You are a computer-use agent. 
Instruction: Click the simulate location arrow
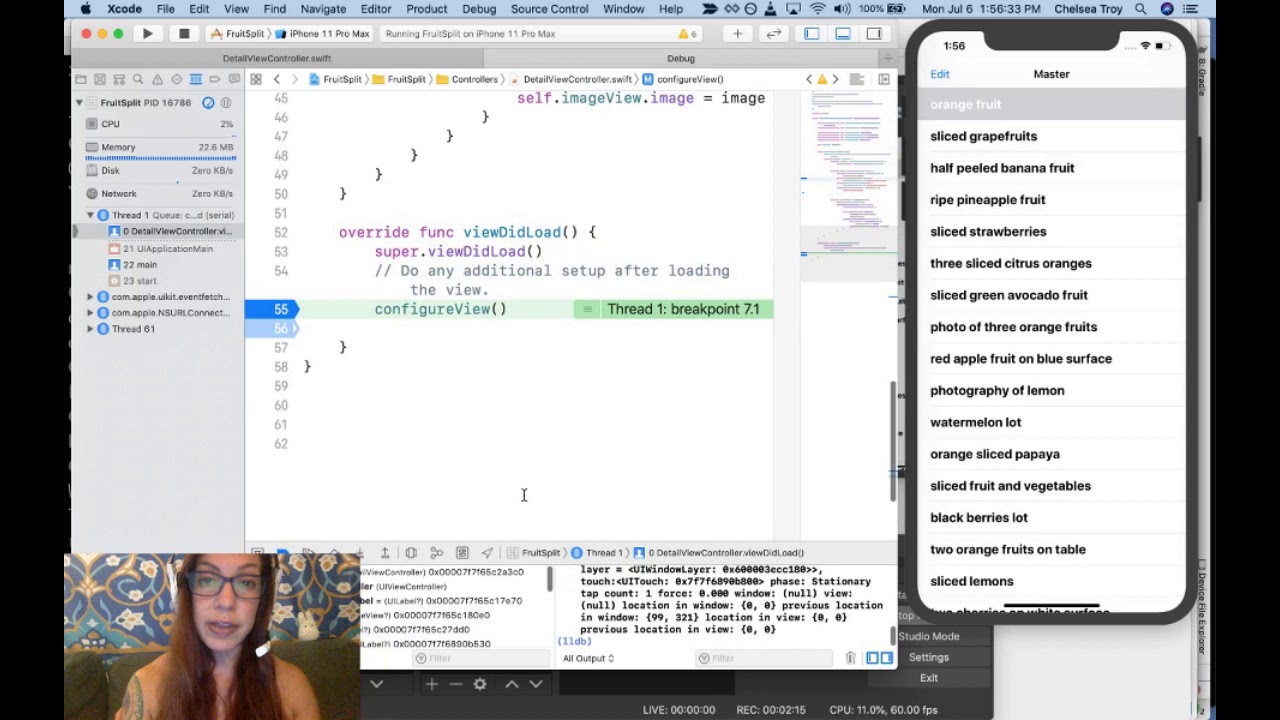pyautogui.click(x=487, y=553)
